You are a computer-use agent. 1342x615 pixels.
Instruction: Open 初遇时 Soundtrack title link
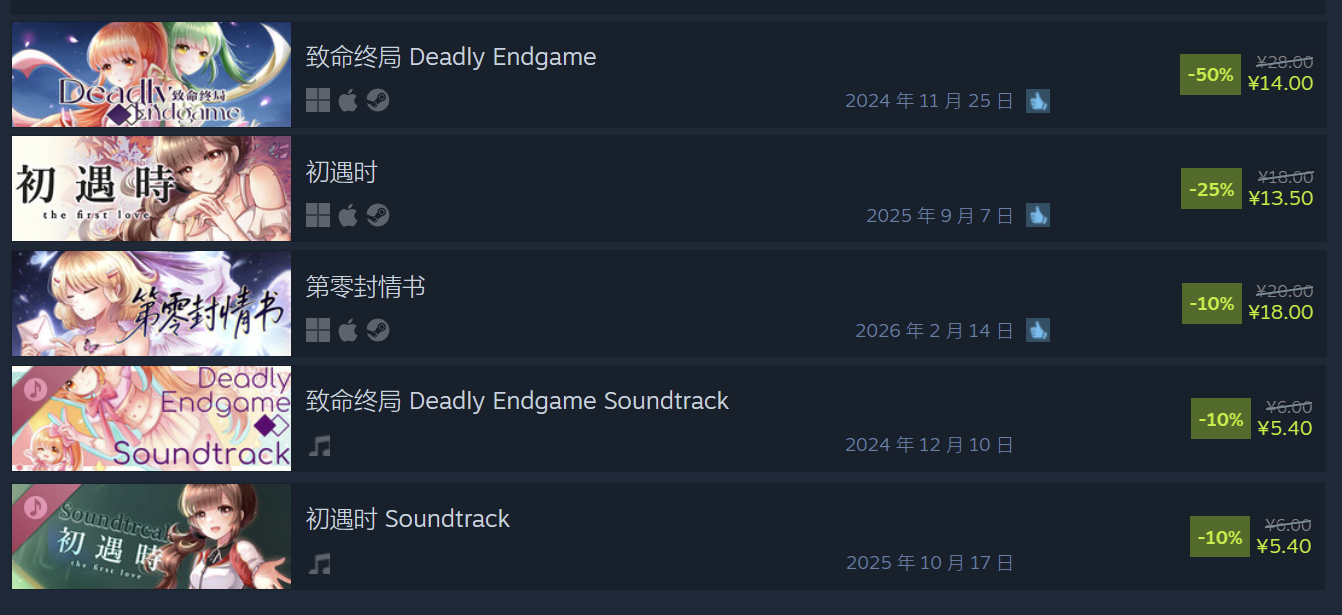pos(408,519)
